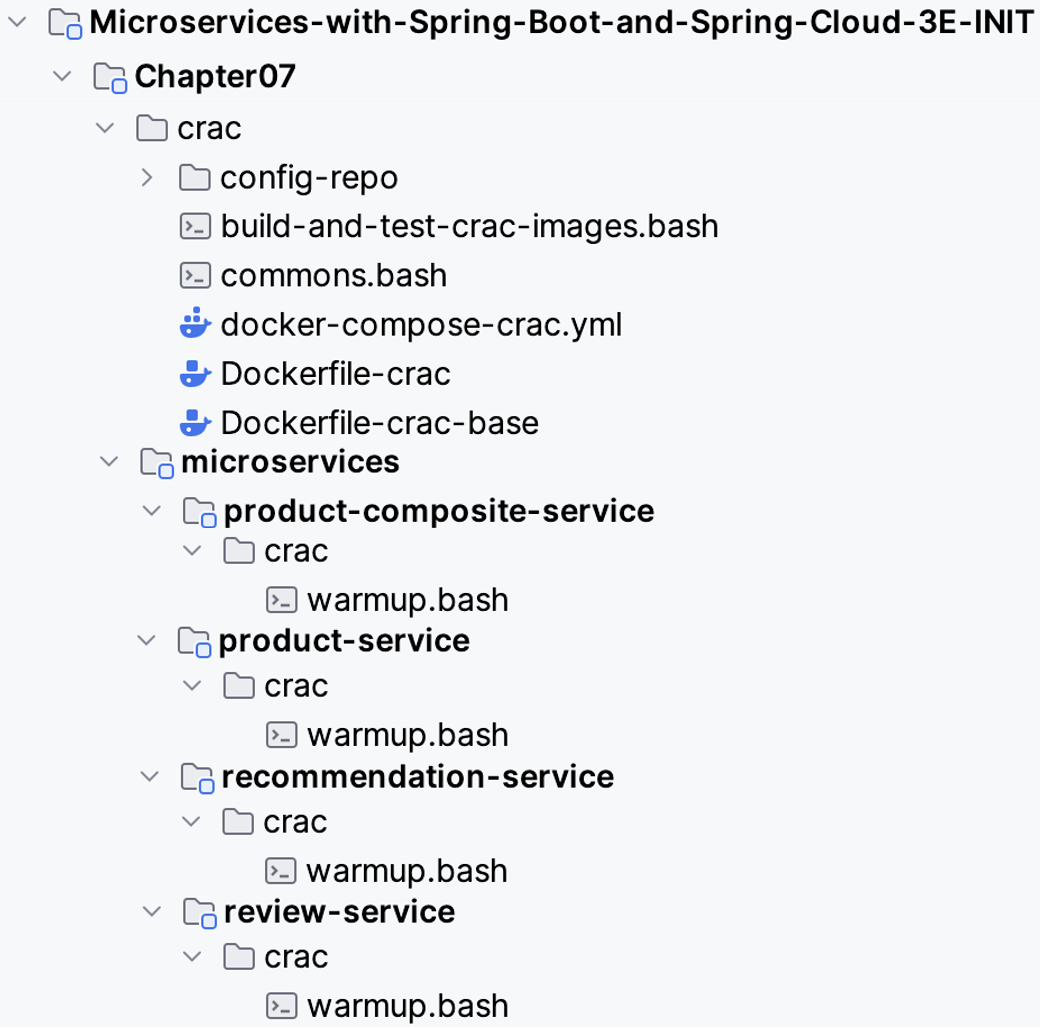1040x1028 pixels.
Task: Click the warmup.bash script icon under review-service
Action: tap(281, 1006)
